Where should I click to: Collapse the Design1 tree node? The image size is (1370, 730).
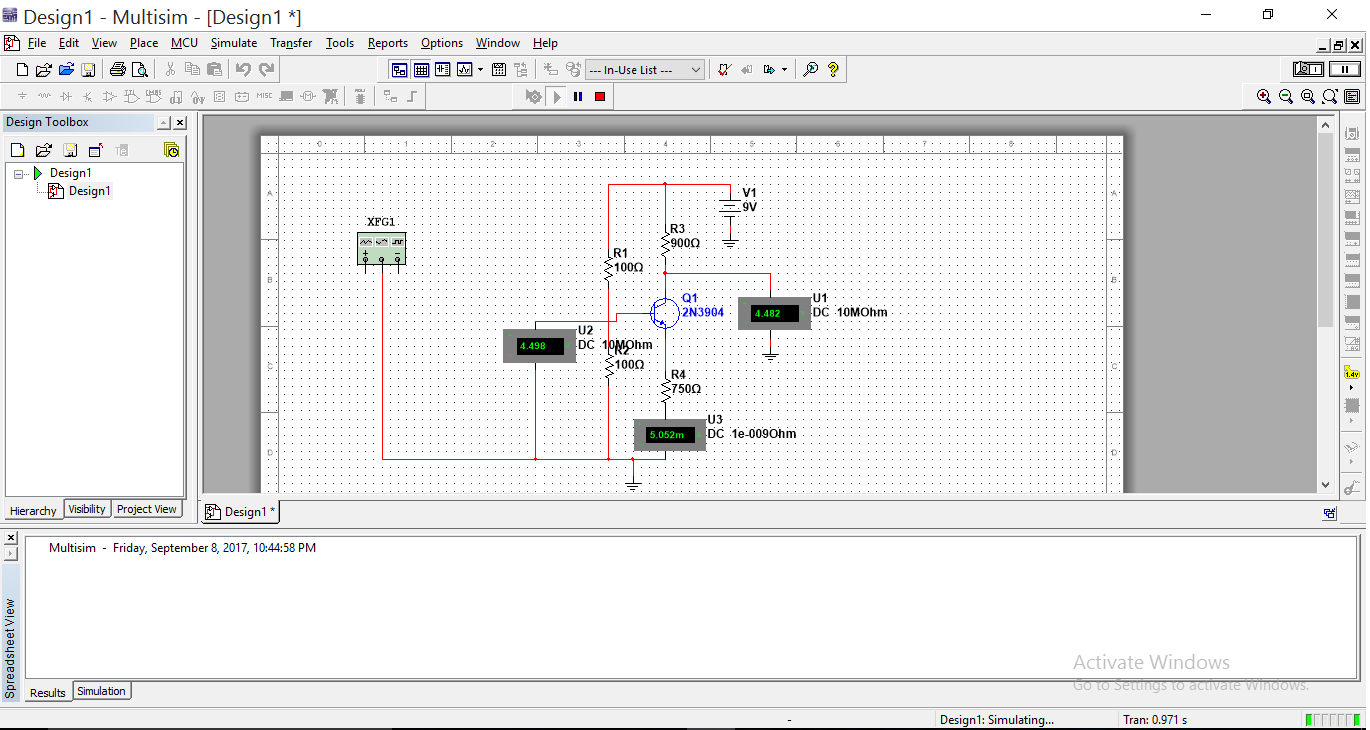[x=19, y=173]
